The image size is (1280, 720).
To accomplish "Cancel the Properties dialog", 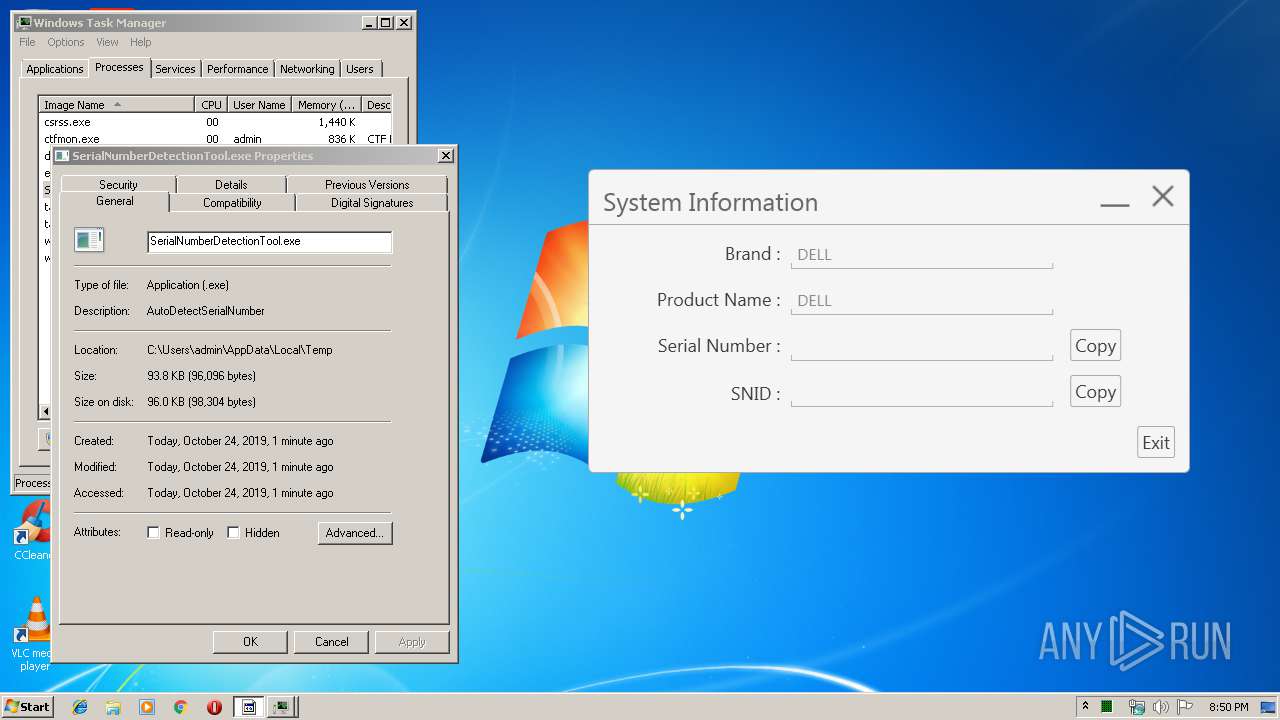I will tap(331, 642).
